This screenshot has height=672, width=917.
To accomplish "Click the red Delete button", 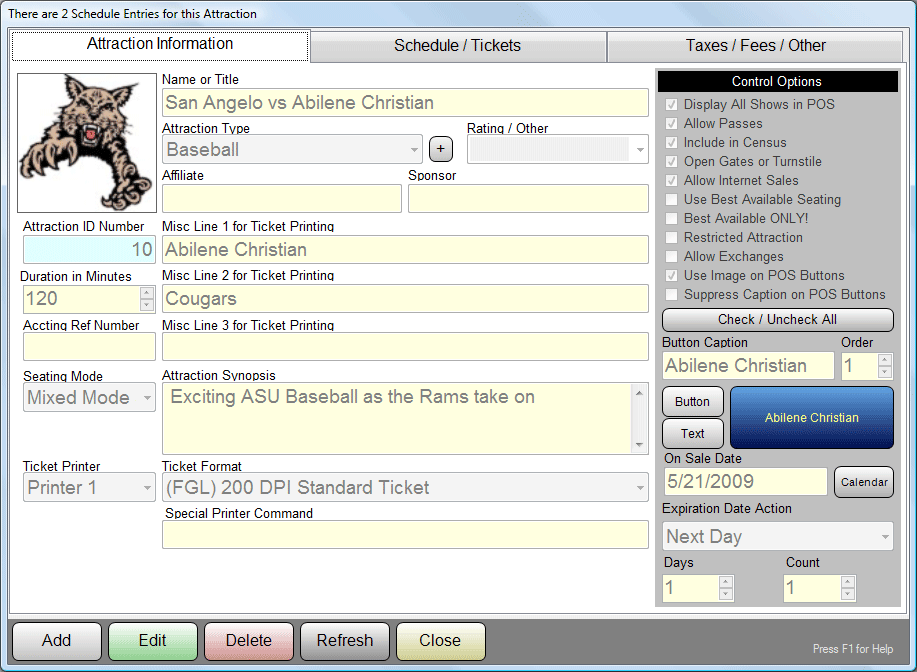I will pos(249,641).
